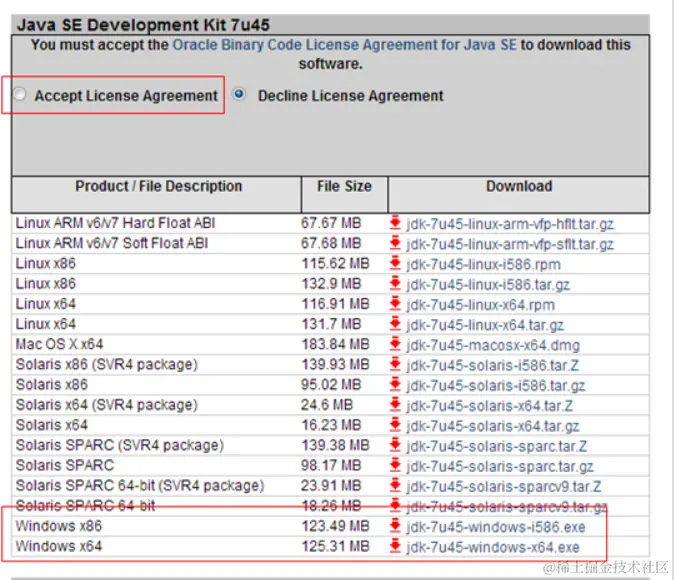Click download arrow icon for jdk-7u45-solaris-x64.tar.gz

pos(395,425)
